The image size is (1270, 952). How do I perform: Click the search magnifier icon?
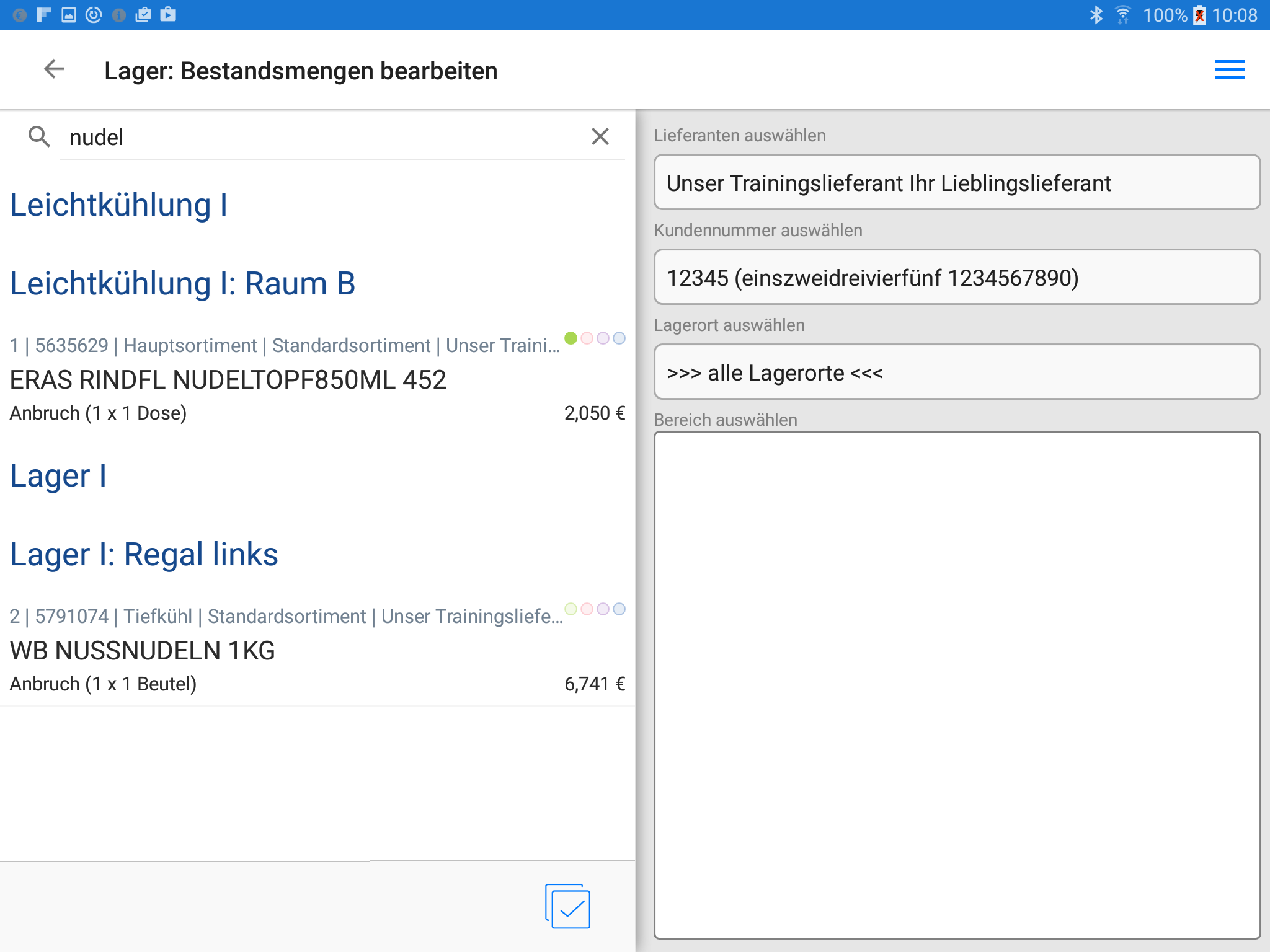tap(39, 136)
